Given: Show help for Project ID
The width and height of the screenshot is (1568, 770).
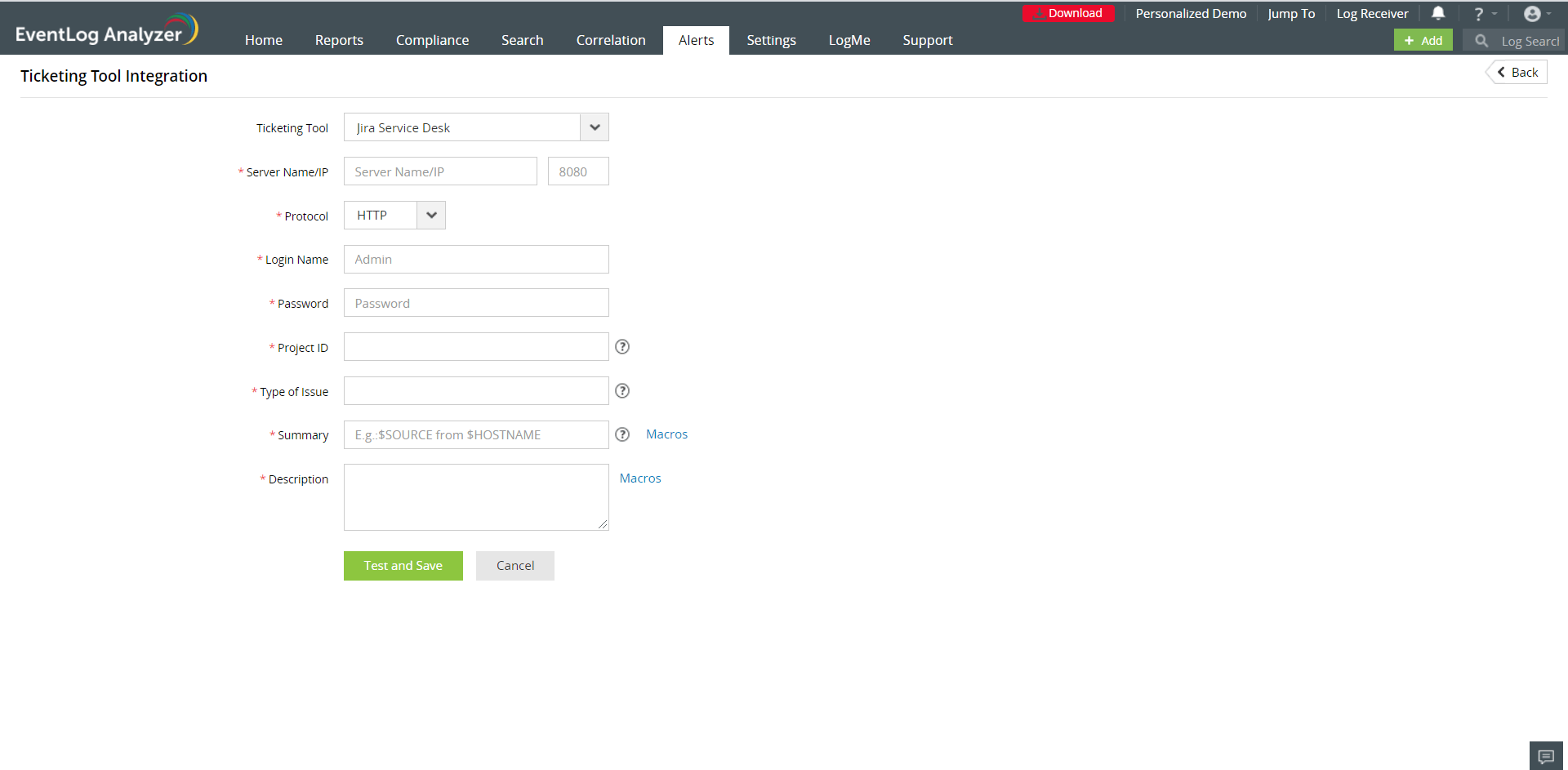Looking at the screenshot, I should 622,347.
